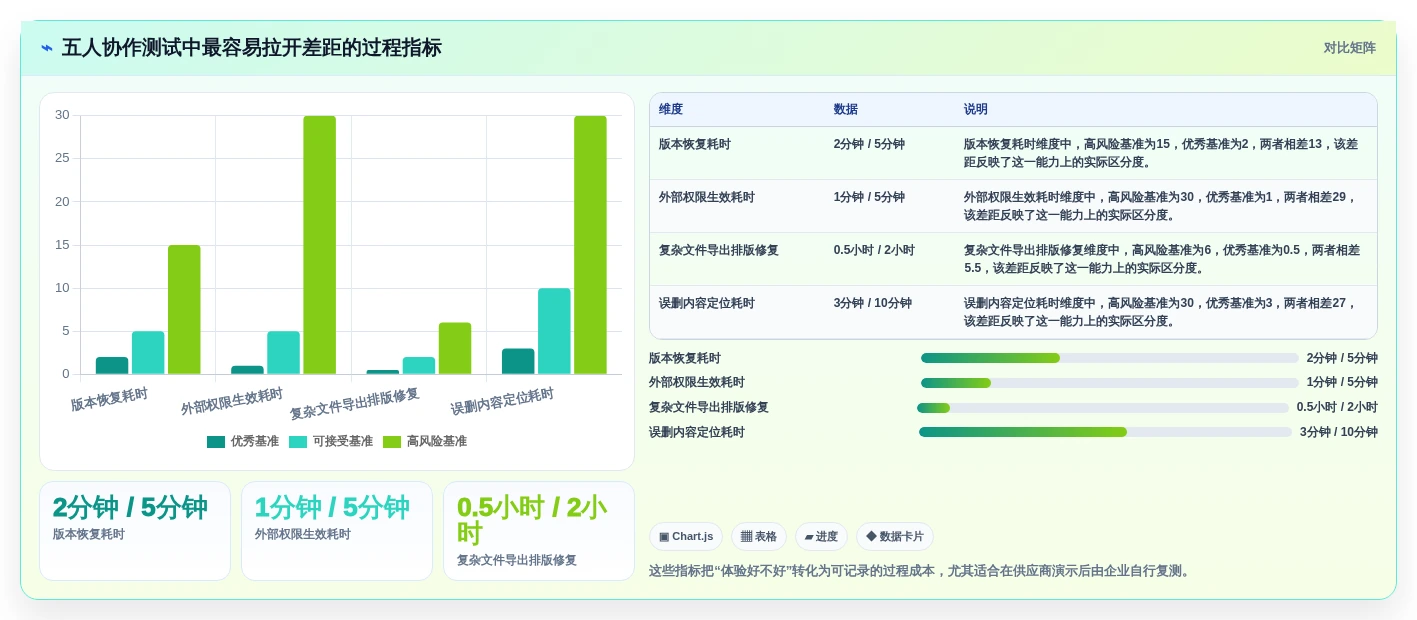The height and width of the screenshot is (620, 1417).
Task: Open the 0.5小时 / 2小时 data card
Action: coord(539,531)
